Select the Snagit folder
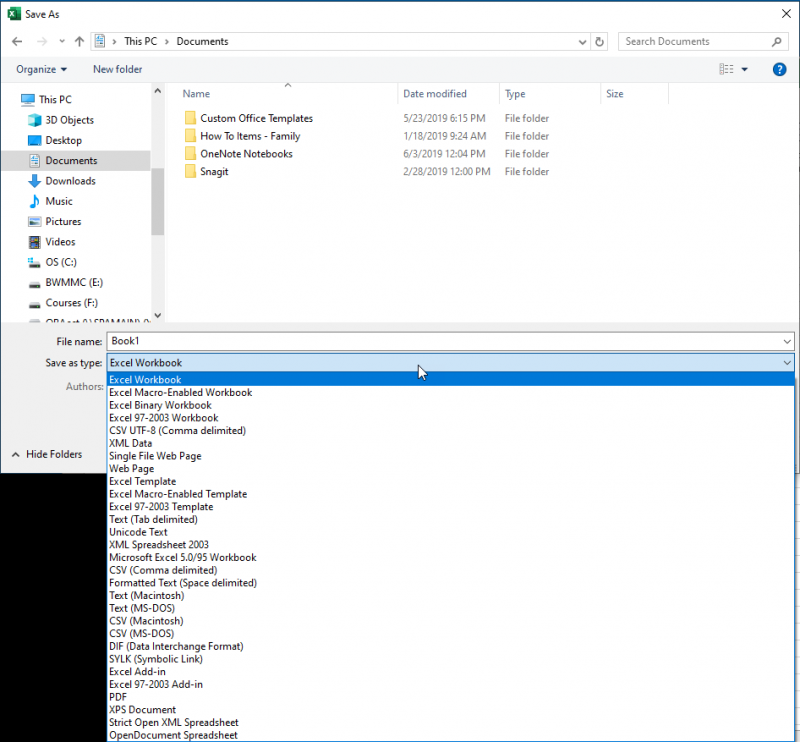The height and width of the screenshot is (742, 800). (214, 172)
